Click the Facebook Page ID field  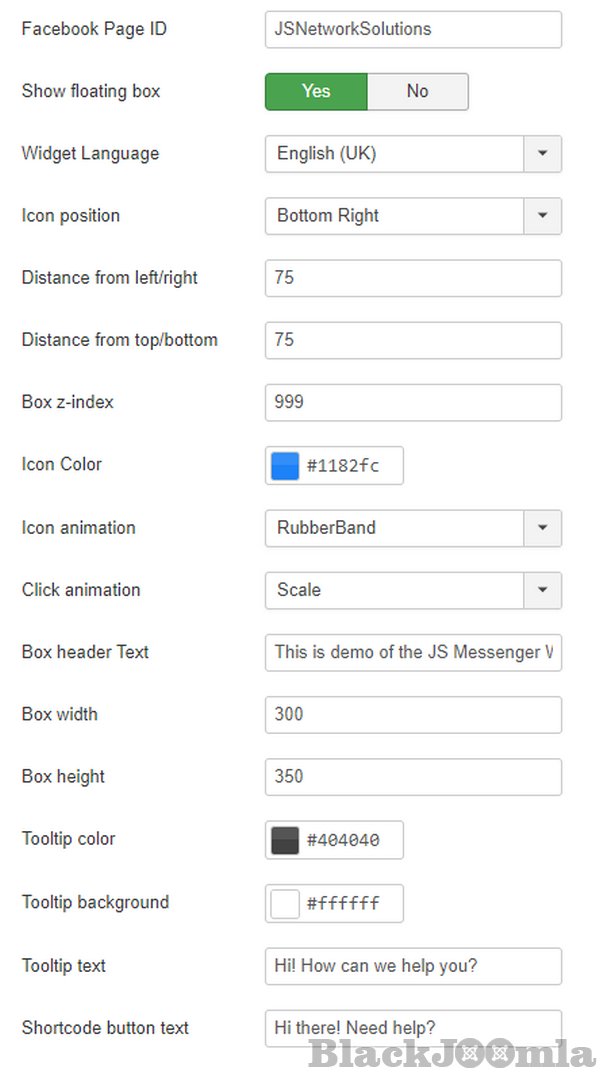tap(413, 29)
